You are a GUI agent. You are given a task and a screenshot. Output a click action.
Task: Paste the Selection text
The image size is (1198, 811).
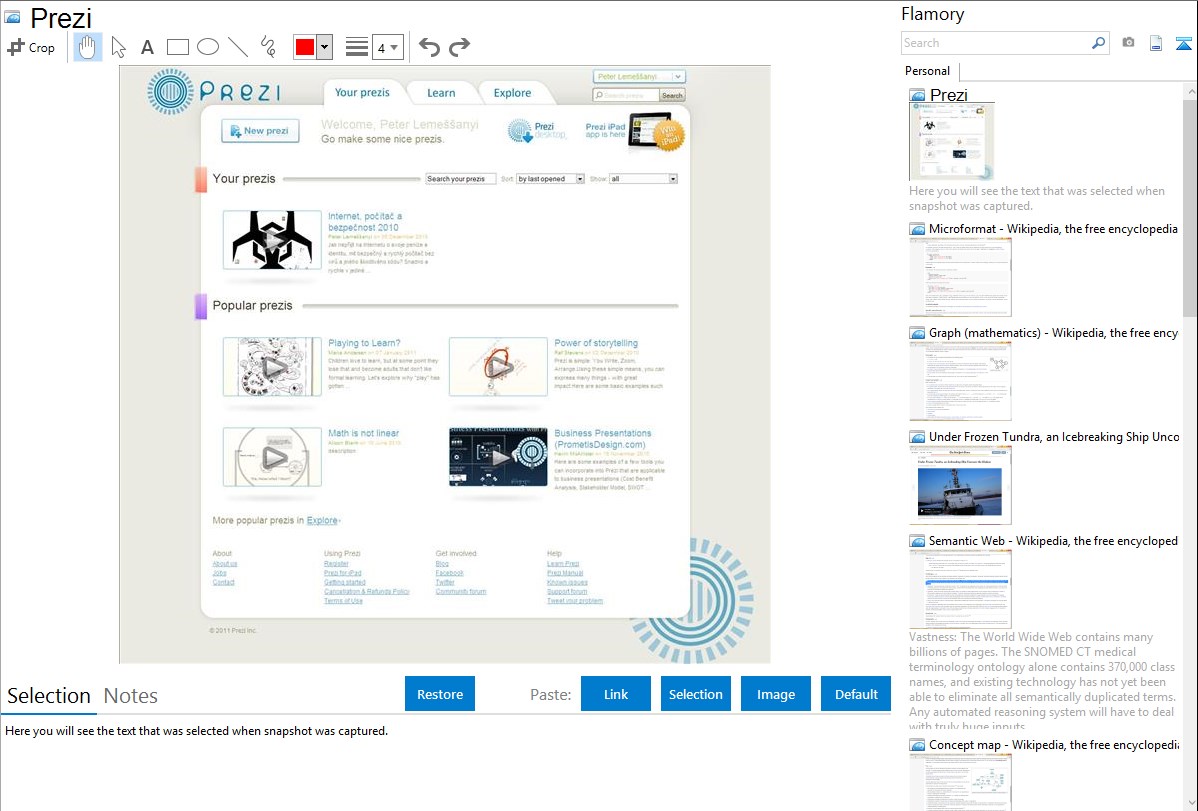[695, 694]
